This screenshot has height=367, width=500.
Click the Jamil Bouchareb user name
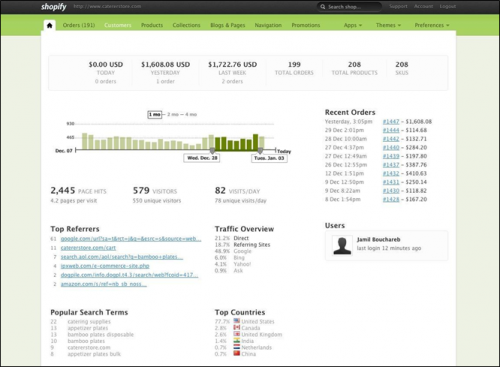click(379, 240)
